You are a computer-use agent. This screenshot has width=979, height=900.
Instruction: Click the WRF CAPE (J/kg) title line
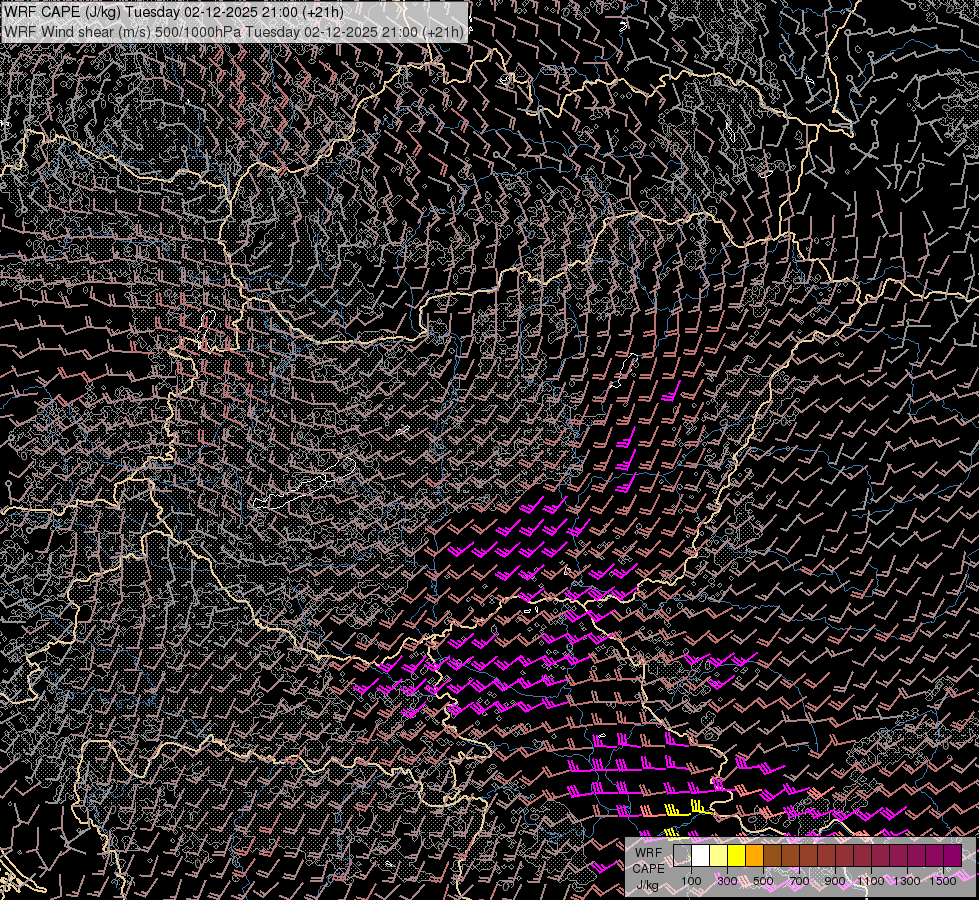[x=174, y=12]
